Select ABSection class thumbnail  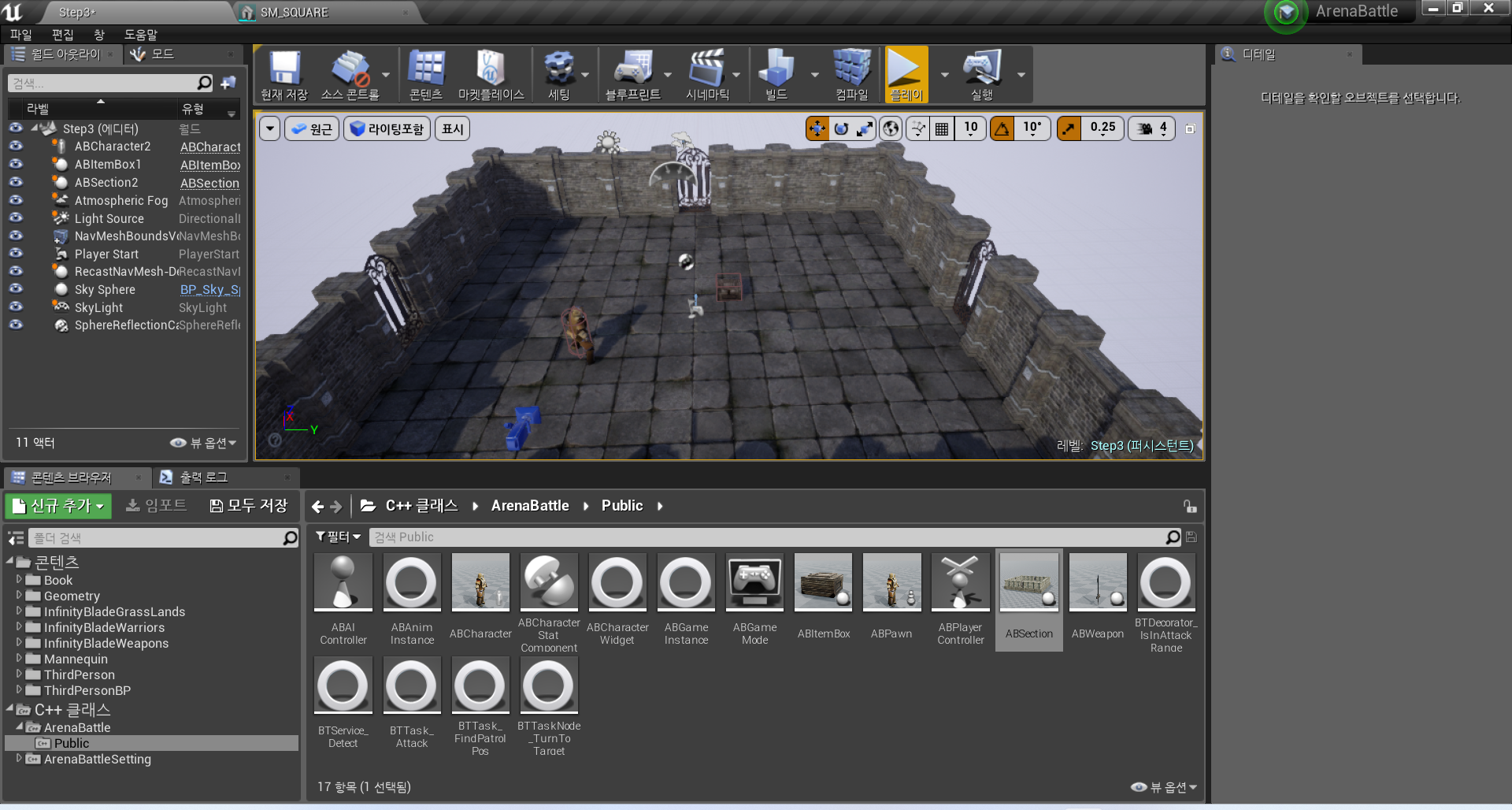[1029, 600]
